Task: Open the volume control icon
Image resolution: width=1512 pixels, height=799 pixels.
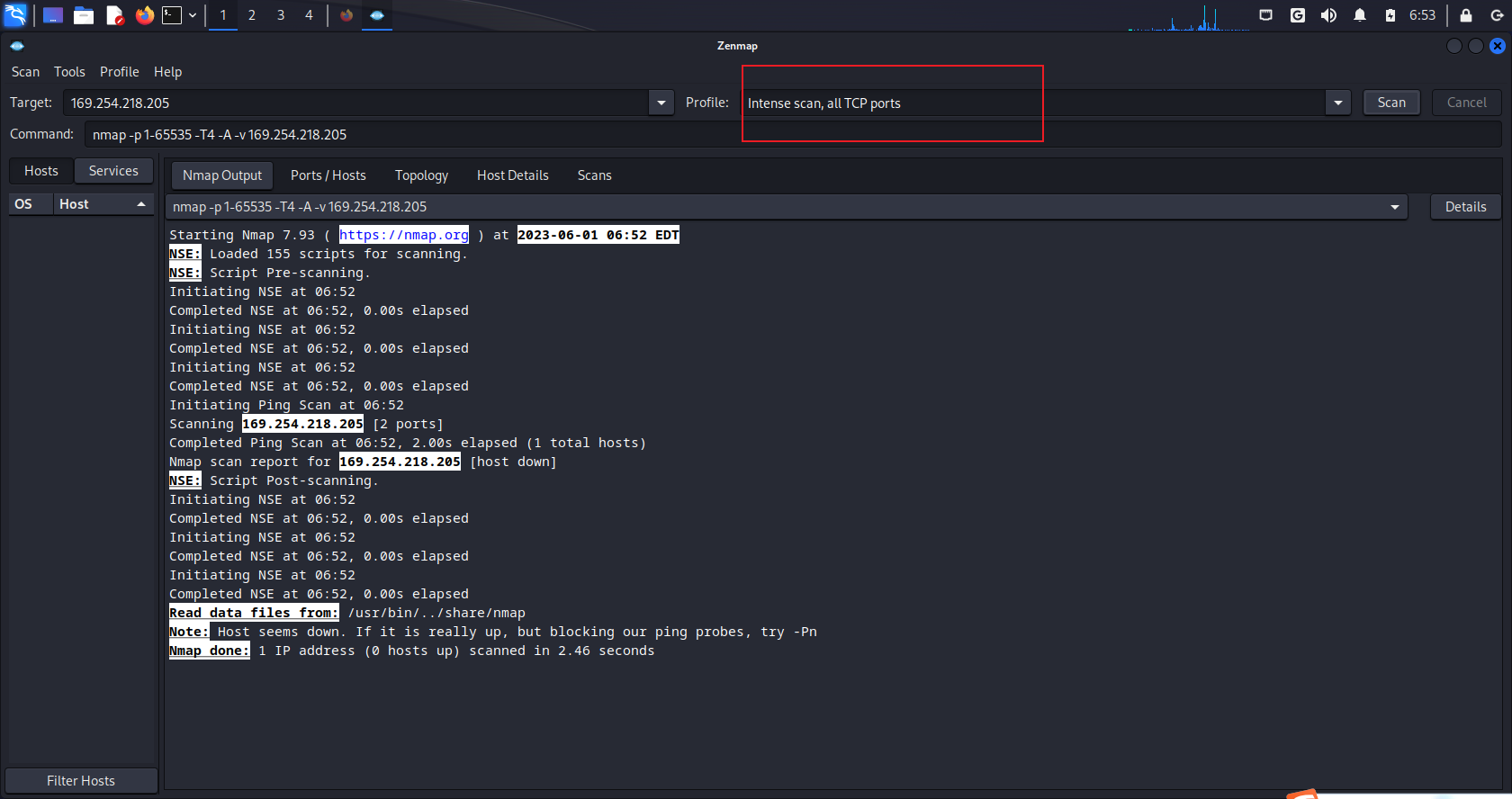Action: 1328,15
